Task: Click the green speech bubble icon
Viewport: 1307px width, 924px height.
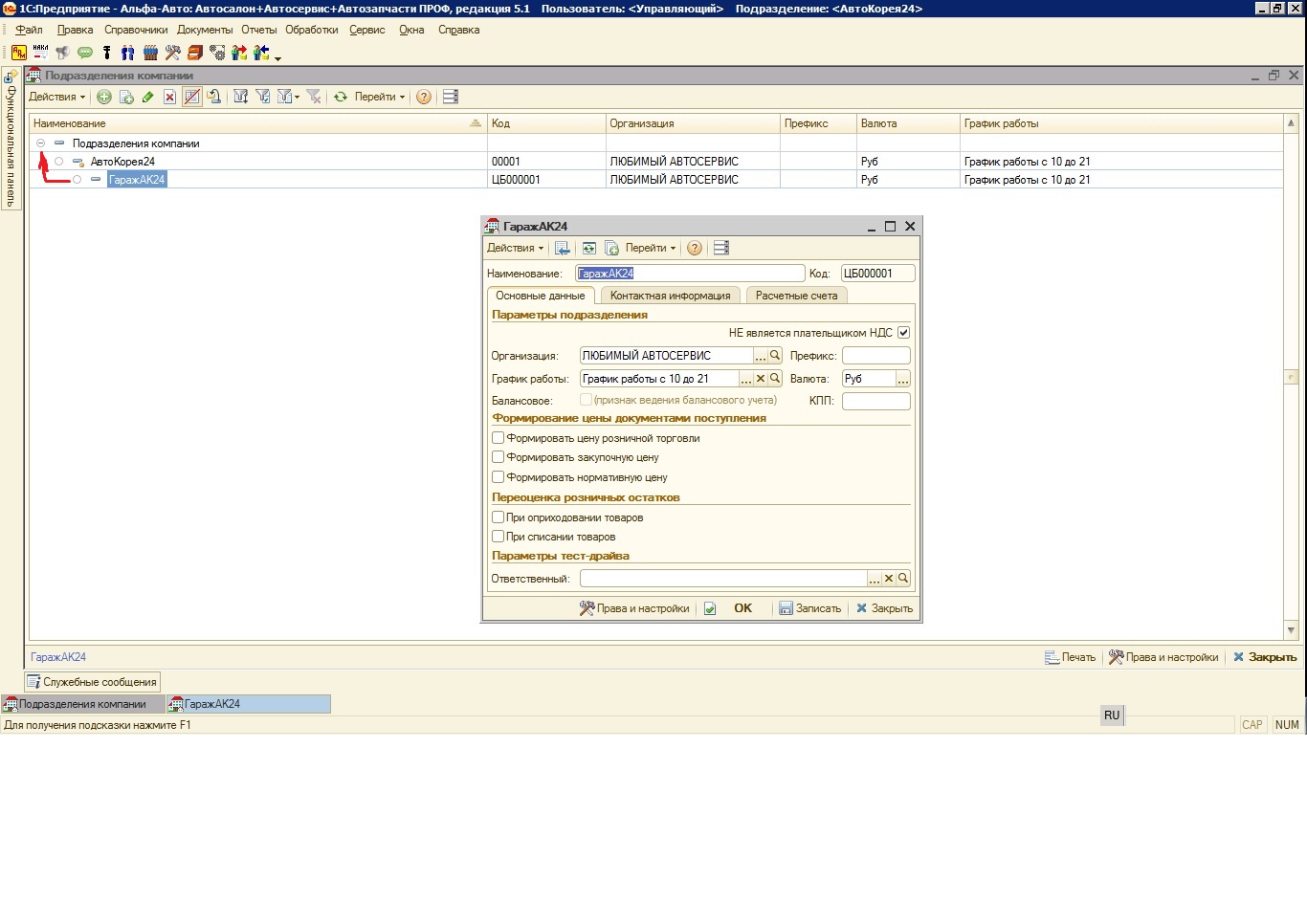Action: tap(84, 53)
